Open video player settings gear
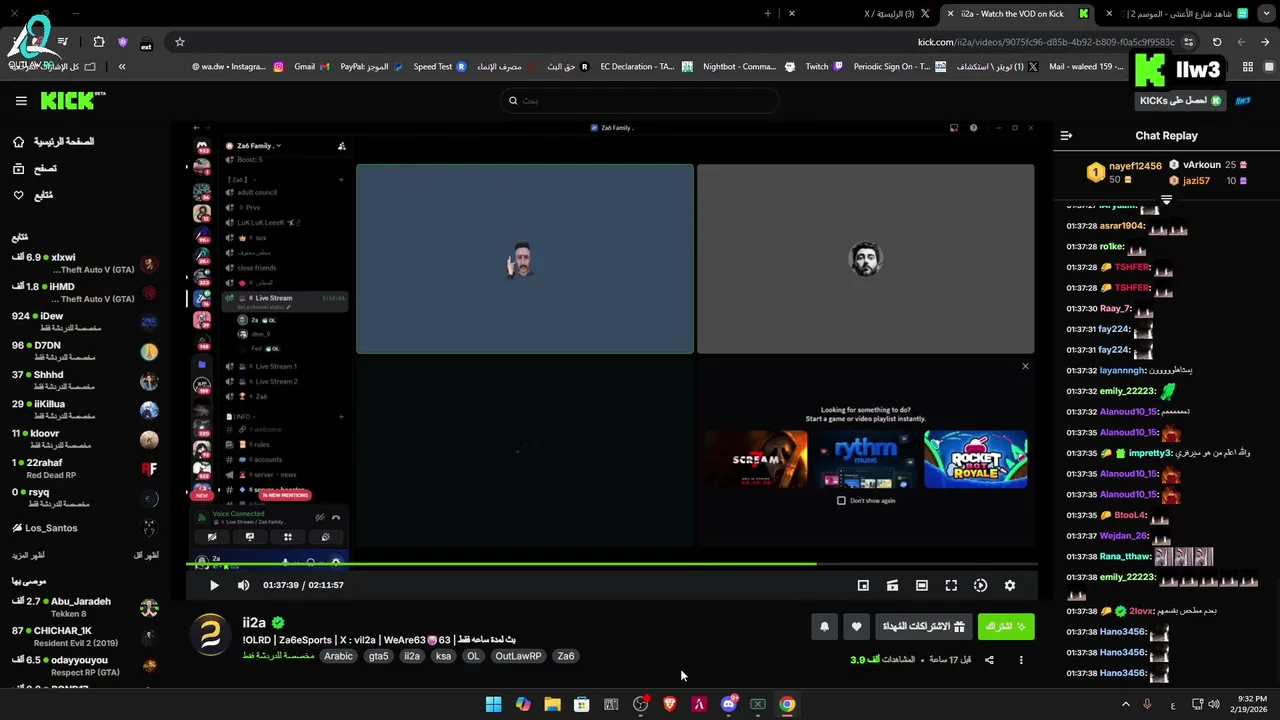The height and width of the screenshot is (720, 1280). [1010, 585]
